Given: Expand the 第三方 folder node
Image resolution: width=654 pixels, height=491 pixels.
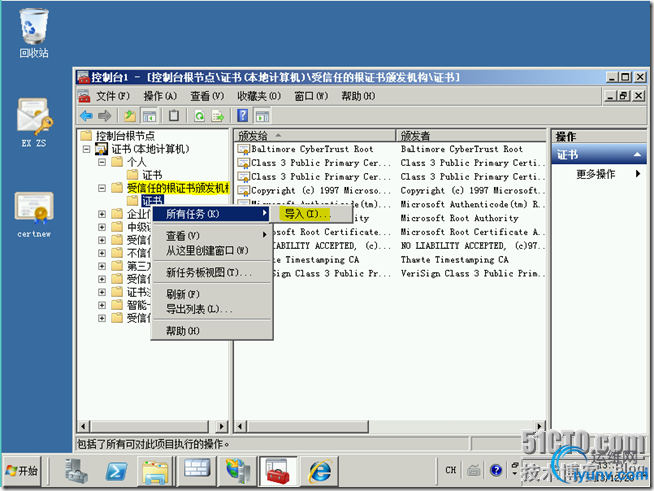Looking at the screenshot, I should 102,266.
